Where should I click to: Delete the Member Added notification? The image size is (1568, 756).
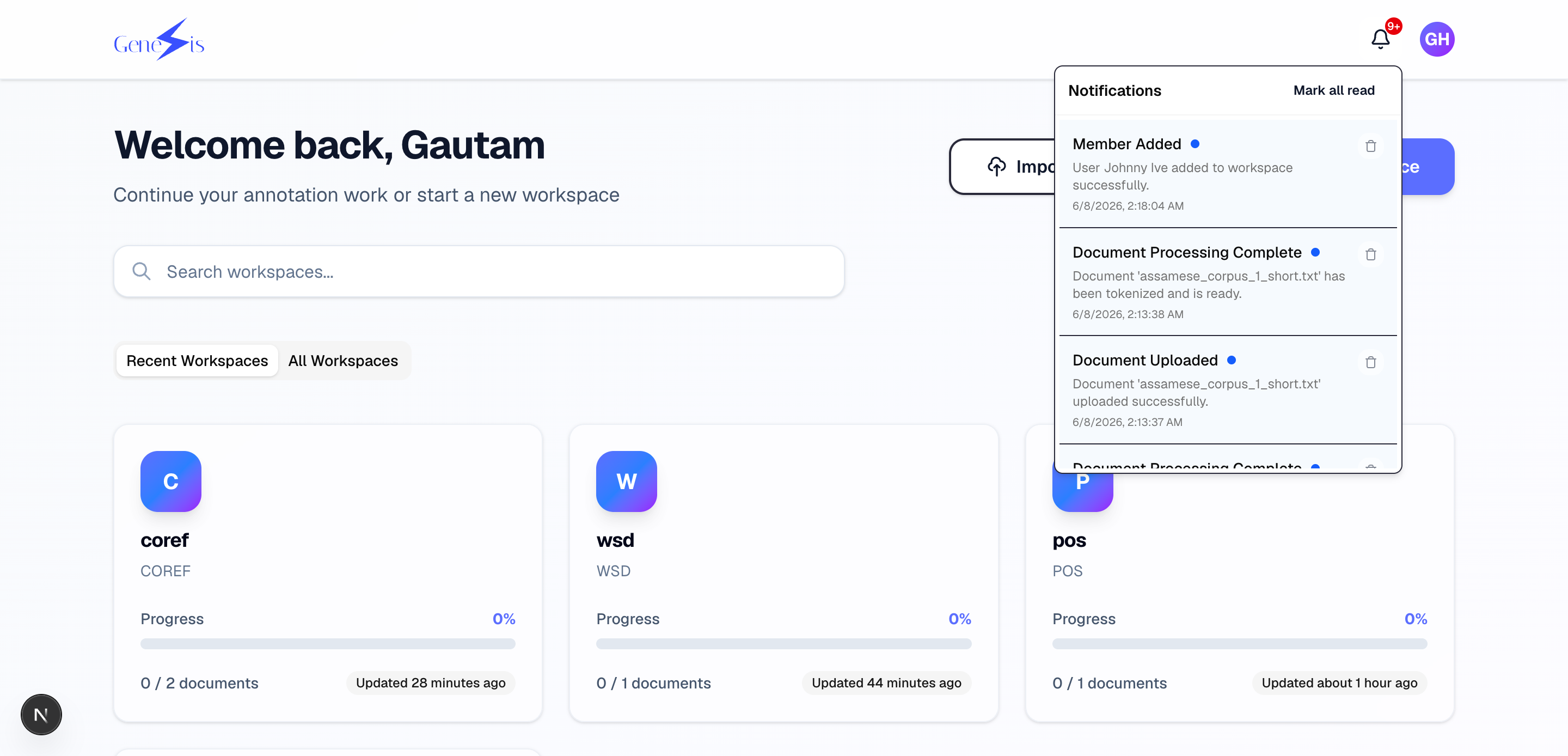point(1370,146)
